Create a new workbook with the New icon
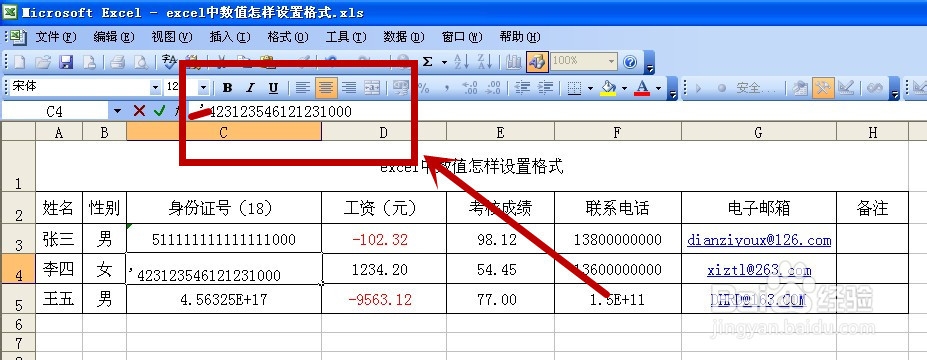 coord(20,61)
